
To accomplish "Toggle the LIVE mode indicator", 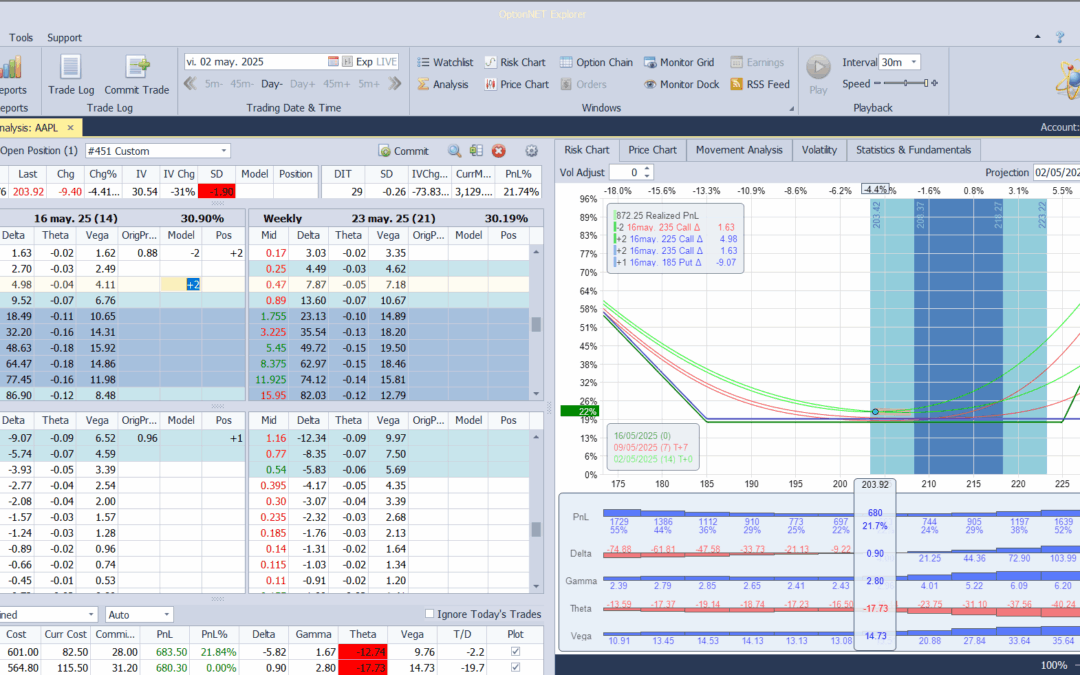I will tap(386, 62).
